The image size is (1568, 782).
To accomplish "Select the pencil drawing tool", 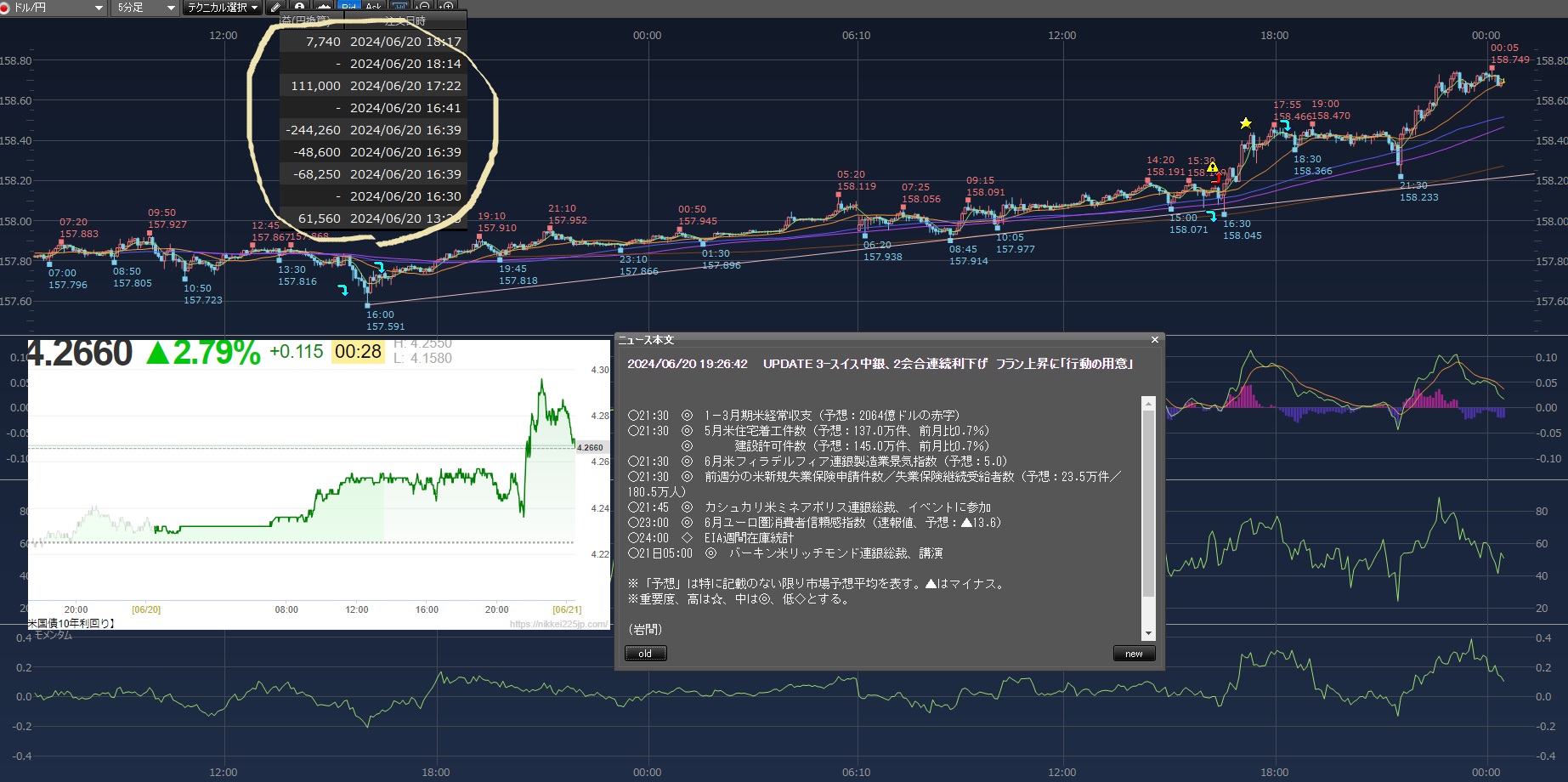I will tap(275, 8).
